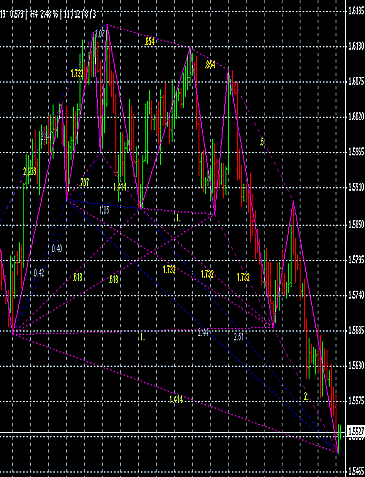The height and width of the screenshot is (477, 365).
Task: Click the 0.42 ratio label
Action: pyautogui.click(x=39, y=273)
